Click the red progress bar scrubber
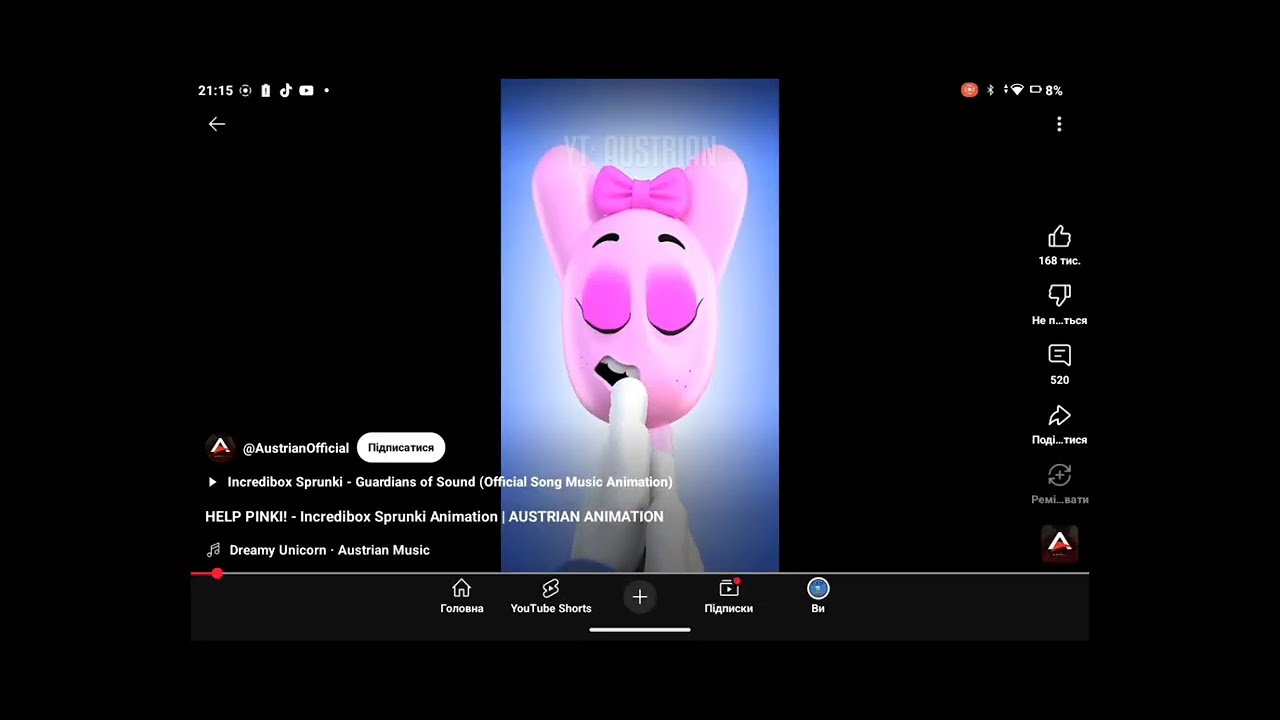Viewport: 1280px width, 720px height. click(x=217, y=573)
